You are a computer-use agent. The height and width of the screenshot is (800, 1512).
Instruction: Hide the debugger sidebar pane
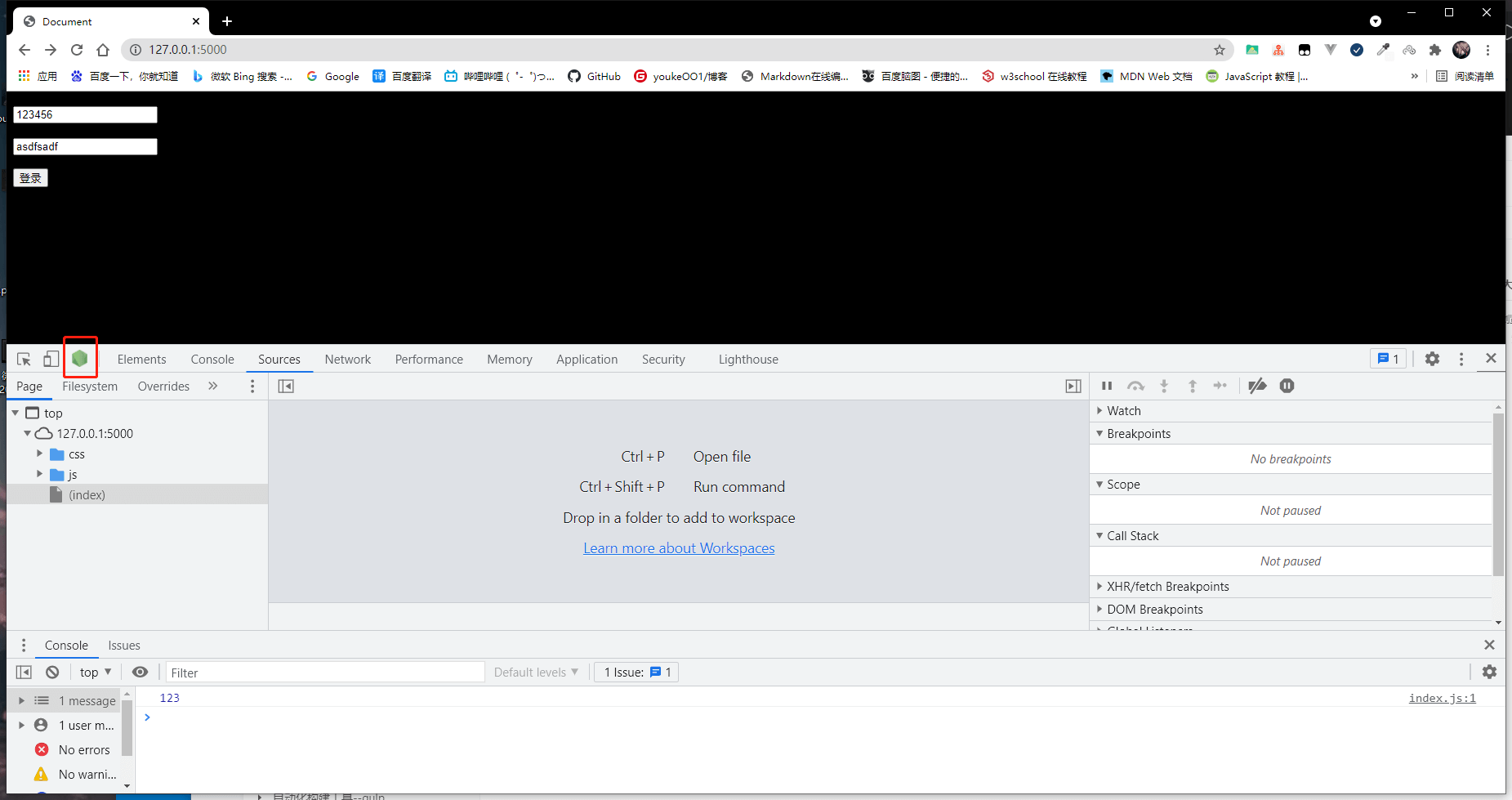(x=1073, y=387)
